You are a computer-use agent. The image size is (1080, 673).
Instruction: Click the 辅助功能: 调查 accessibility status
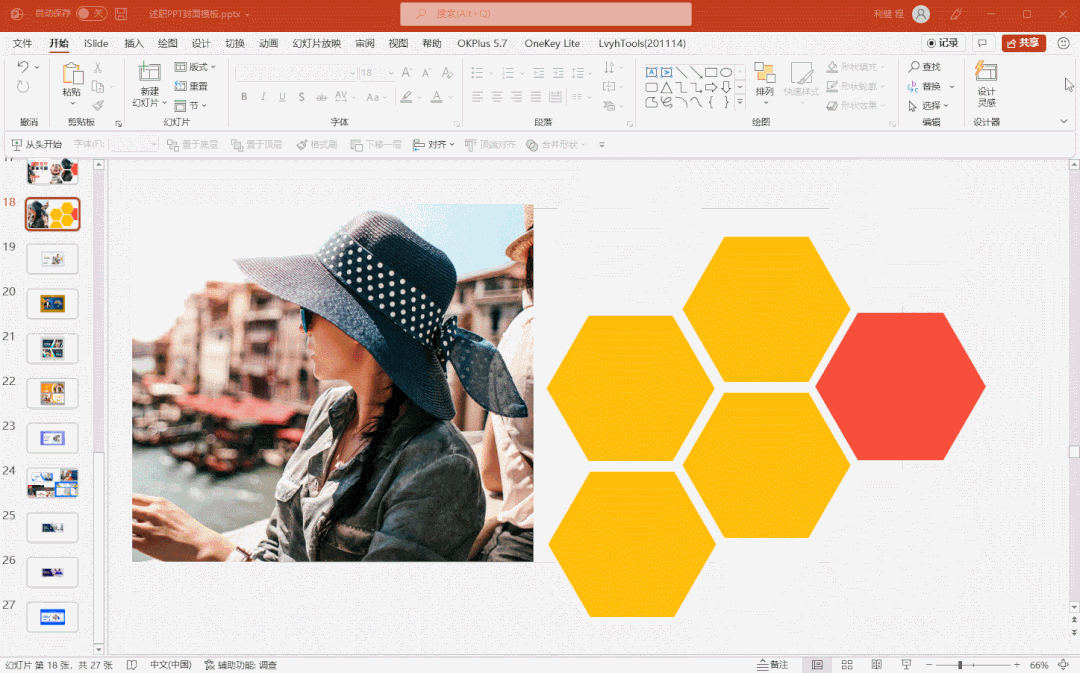point(241,665)
